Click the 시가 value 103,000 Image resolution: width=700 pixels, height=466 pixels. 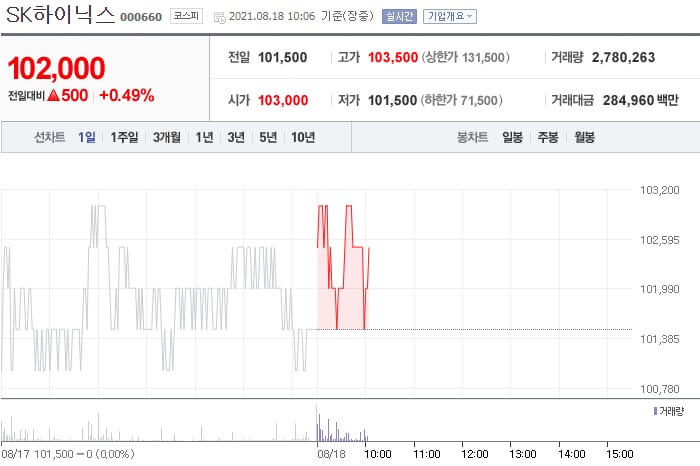click(x=283, y=100)
